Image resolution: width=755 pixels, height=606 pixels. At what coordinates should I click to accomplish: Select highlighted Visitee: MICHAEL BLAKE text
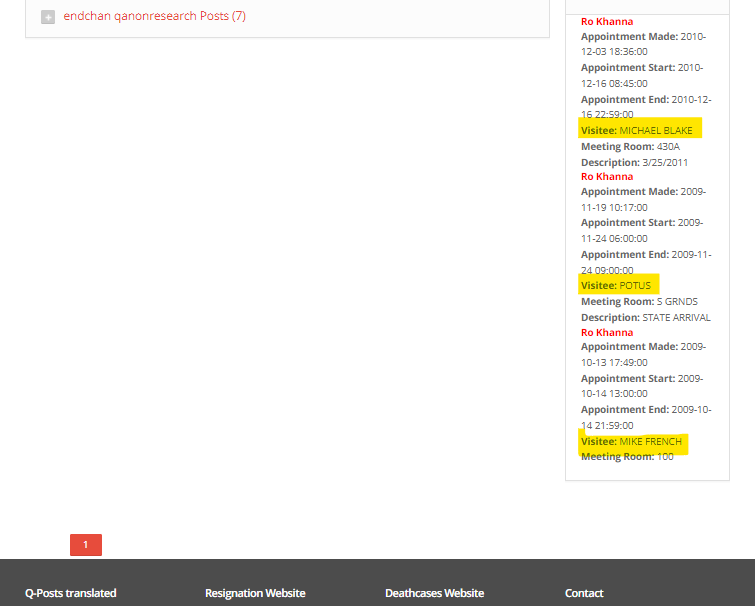637,130
